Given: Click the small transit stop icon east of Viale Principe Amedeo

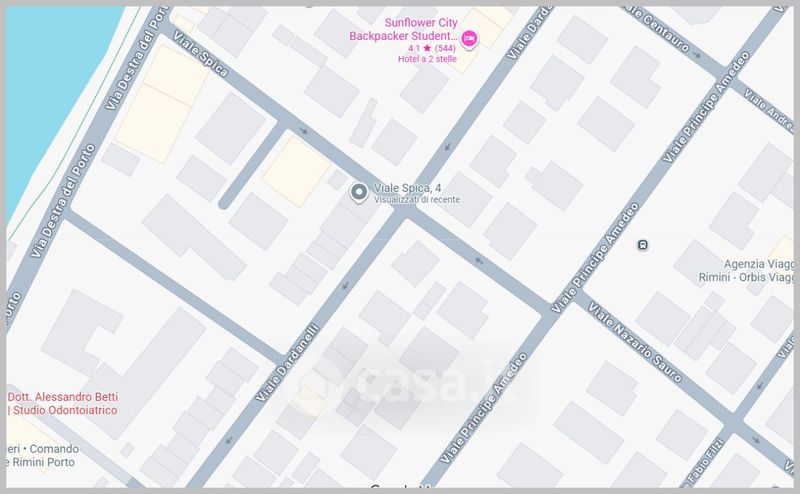Looking at the screenshot, I should pyautogui.click(x=643, y=245).
